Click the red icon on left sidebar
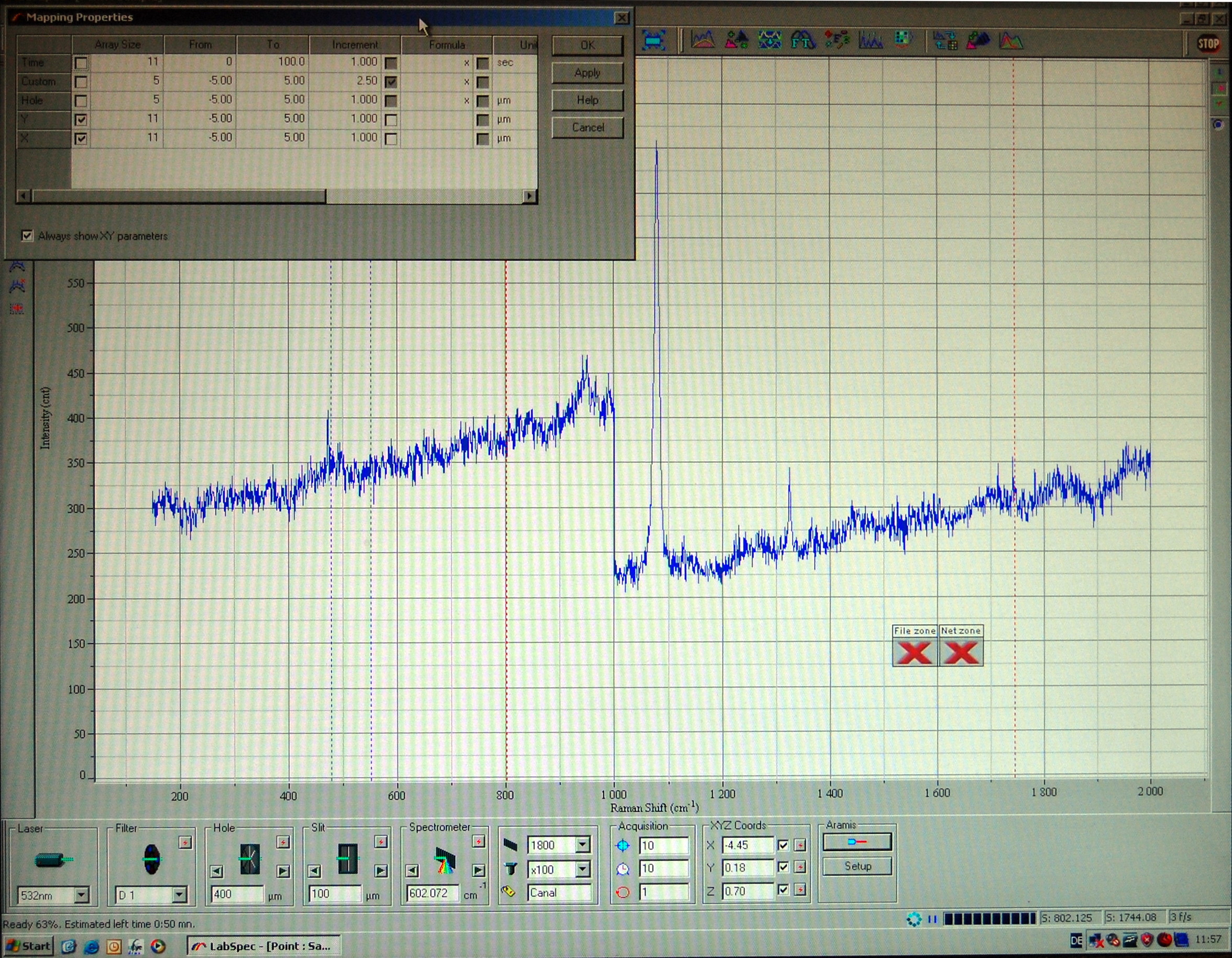 tap(17, 308)
